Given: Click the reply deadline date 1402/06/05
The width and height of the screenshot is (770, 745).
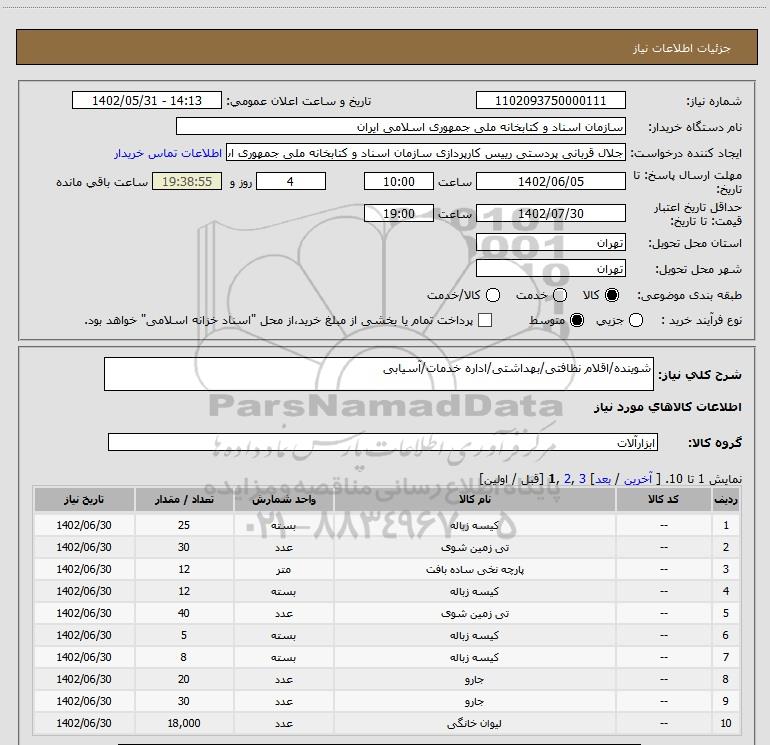Looking at the screenshot, I should [550, 181].
